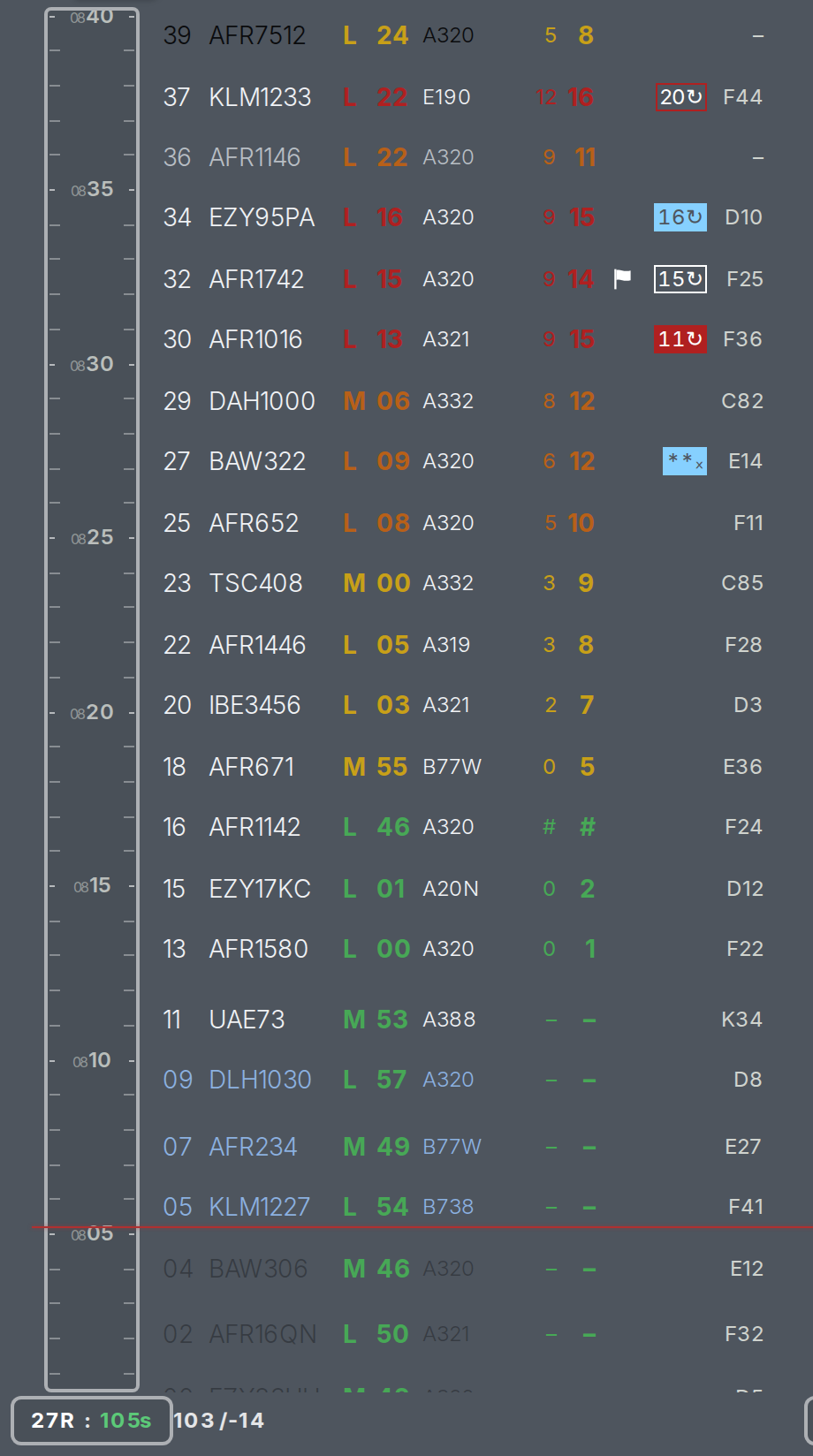Screen dimensions: 813x1456
Task: Click the 0830 timeline marker
Action: 92,364
